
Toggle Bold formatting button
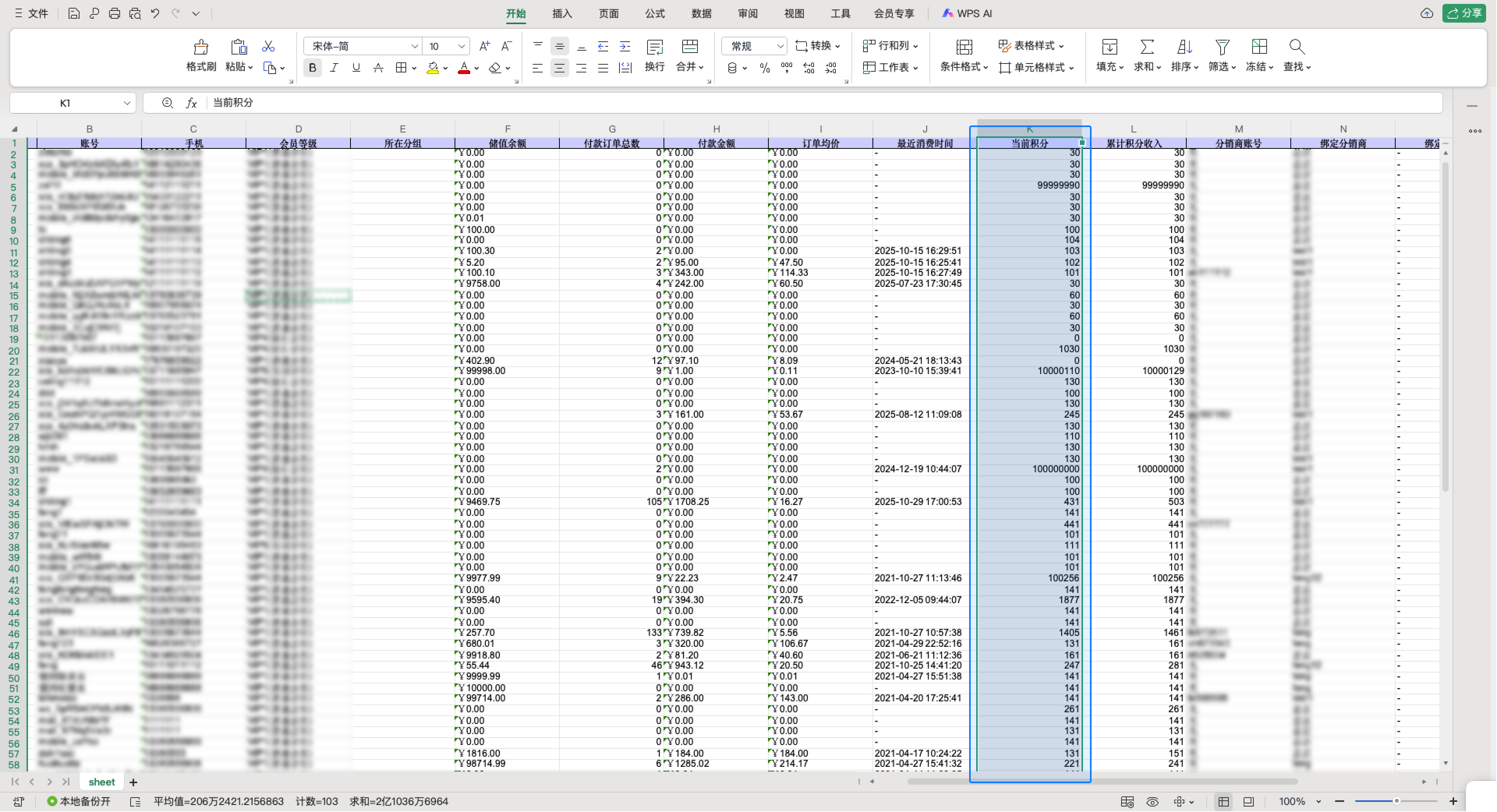(313, 68)
